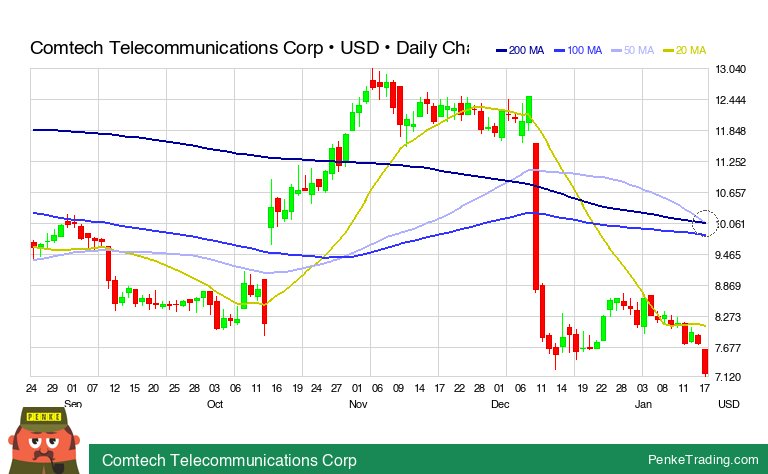
Task: Click the Nov month label
Action: tap(358, 404)
